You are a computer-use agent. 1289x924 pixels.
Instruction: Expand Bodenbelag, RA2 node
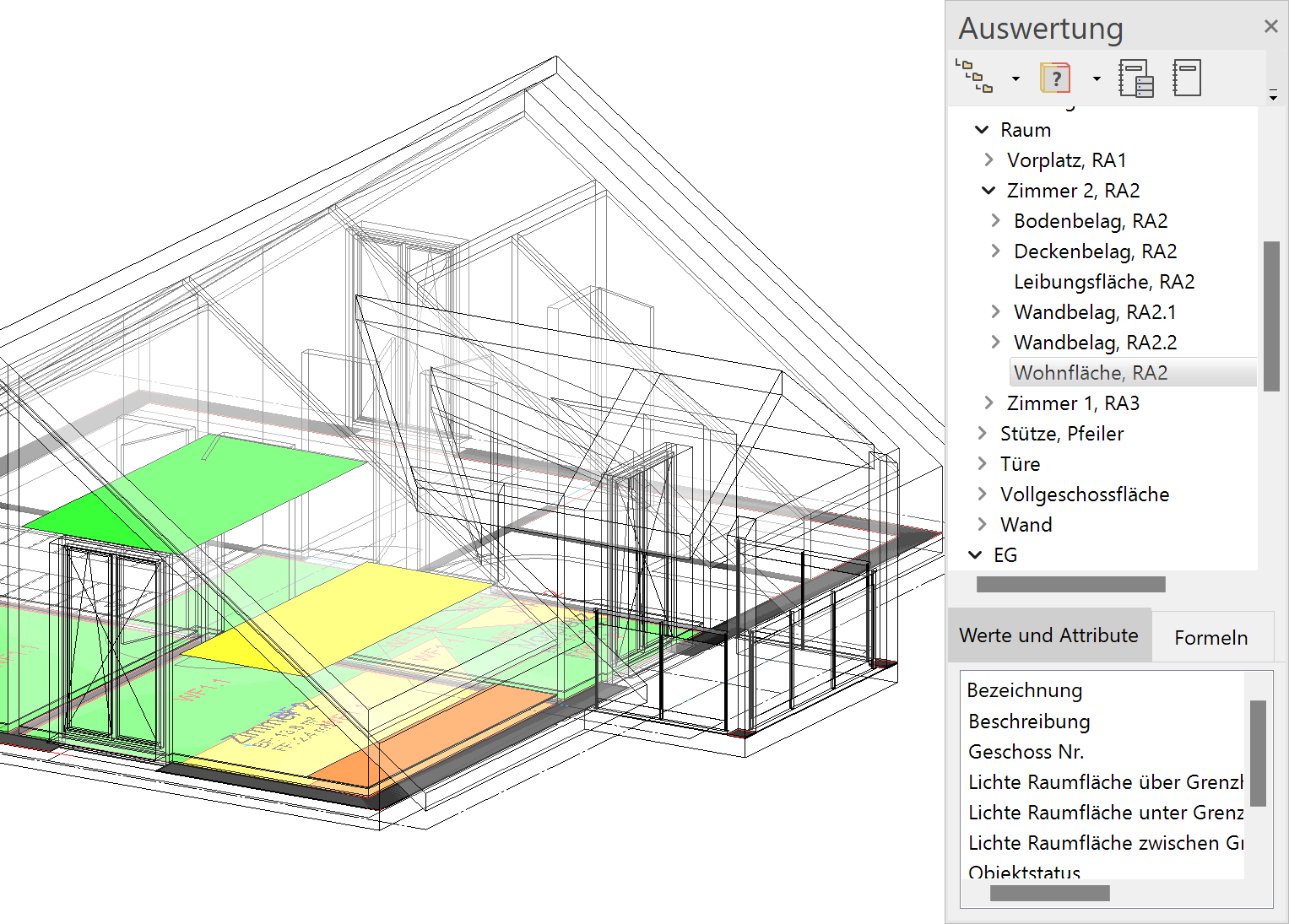[x=995, y=220]
